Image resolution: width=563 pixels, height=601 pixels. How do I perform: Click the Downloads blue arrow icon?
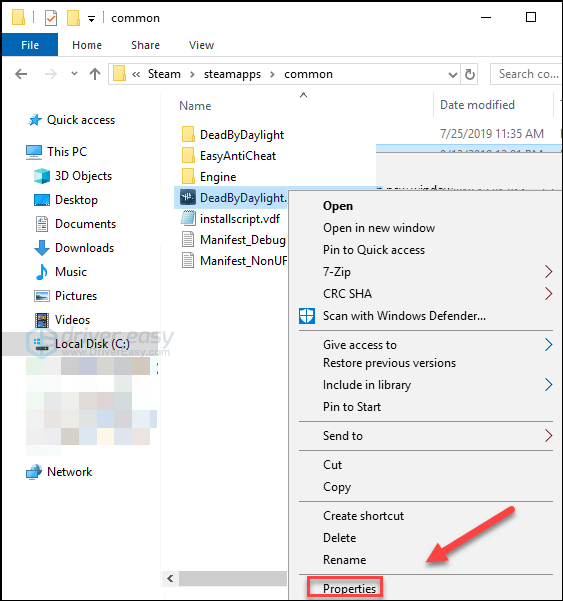tap(42, 248)
